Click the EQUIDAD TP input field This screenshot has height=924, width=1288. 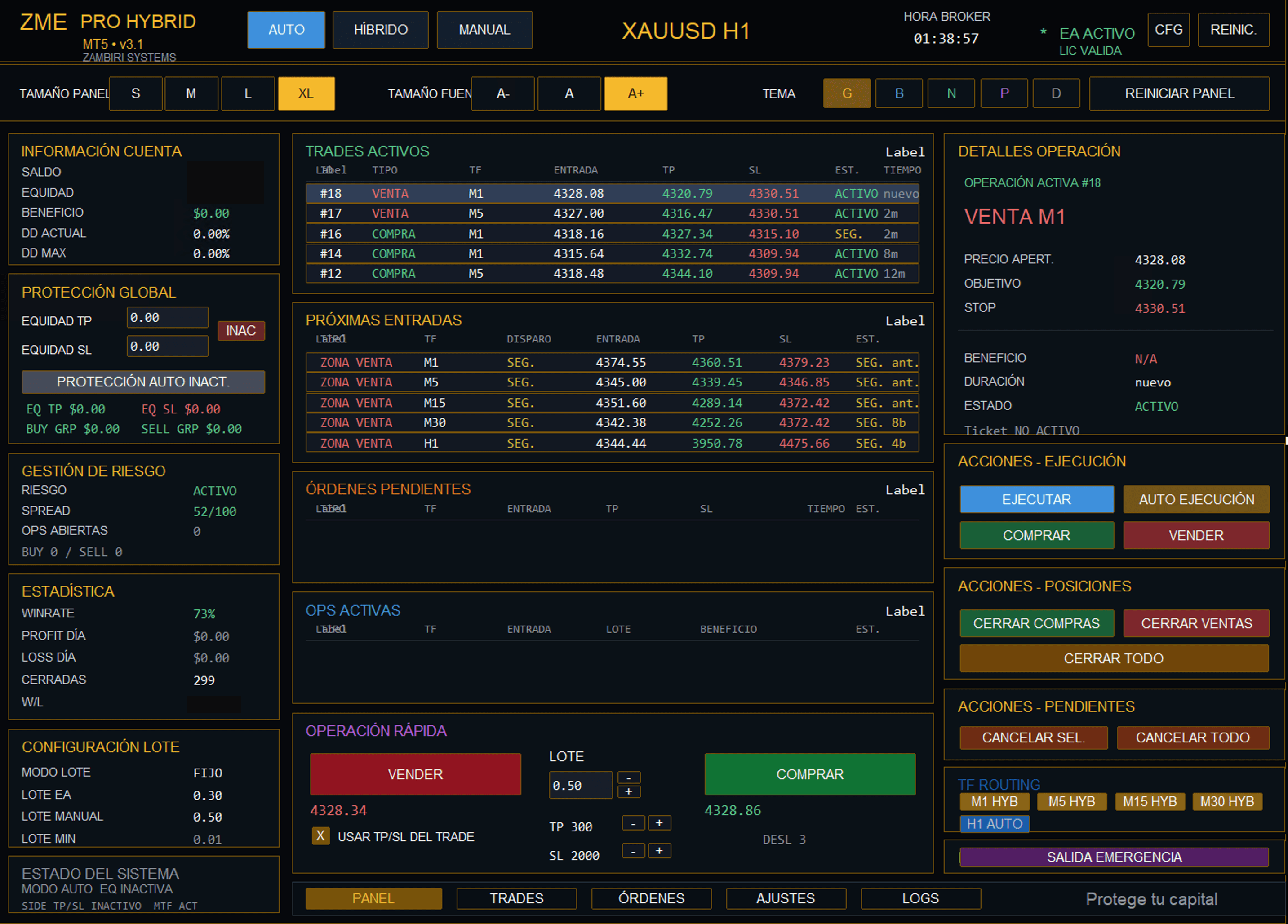168,317
